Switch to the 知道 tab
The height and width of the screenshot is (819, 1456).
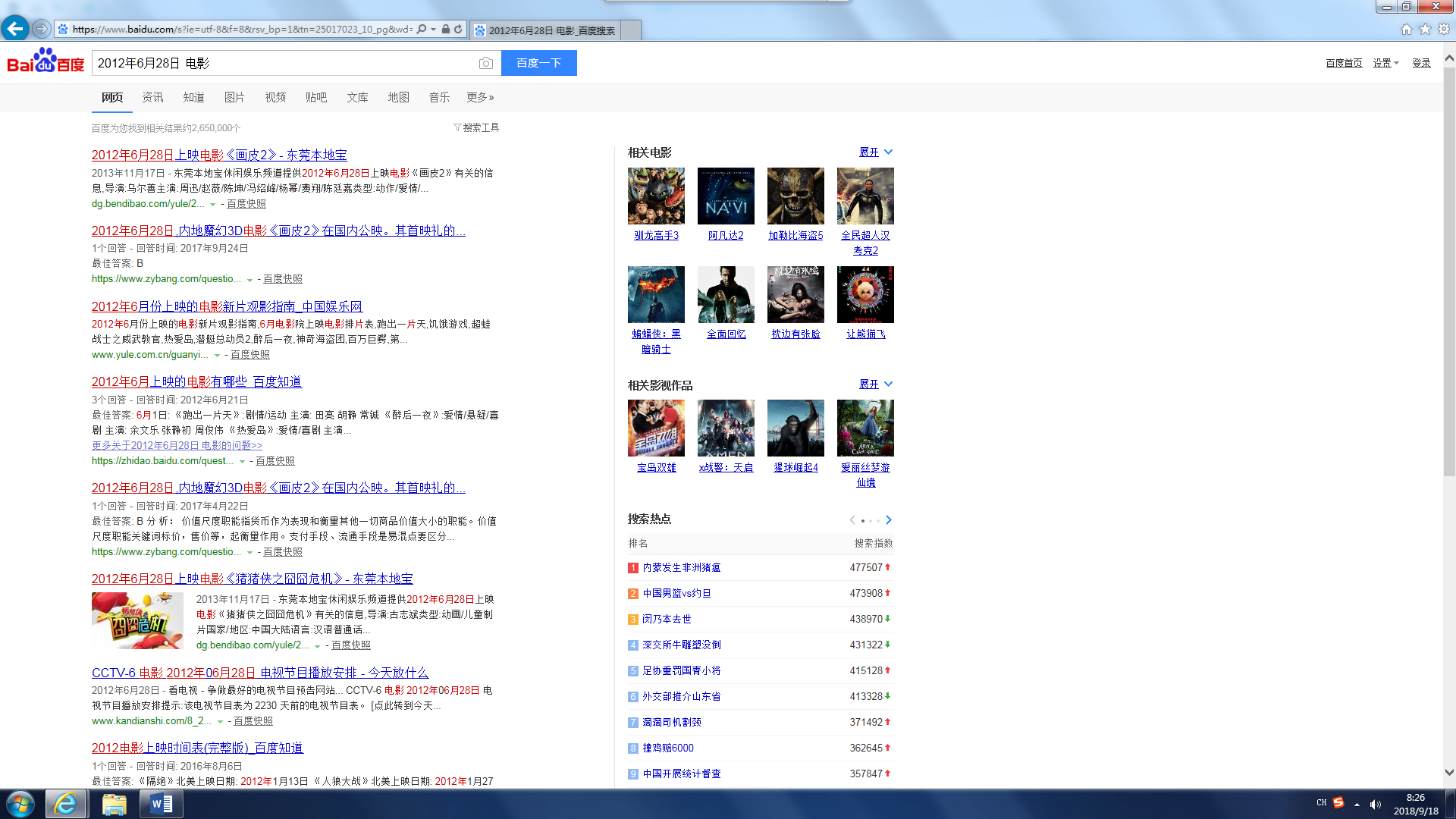click(193, 97)
